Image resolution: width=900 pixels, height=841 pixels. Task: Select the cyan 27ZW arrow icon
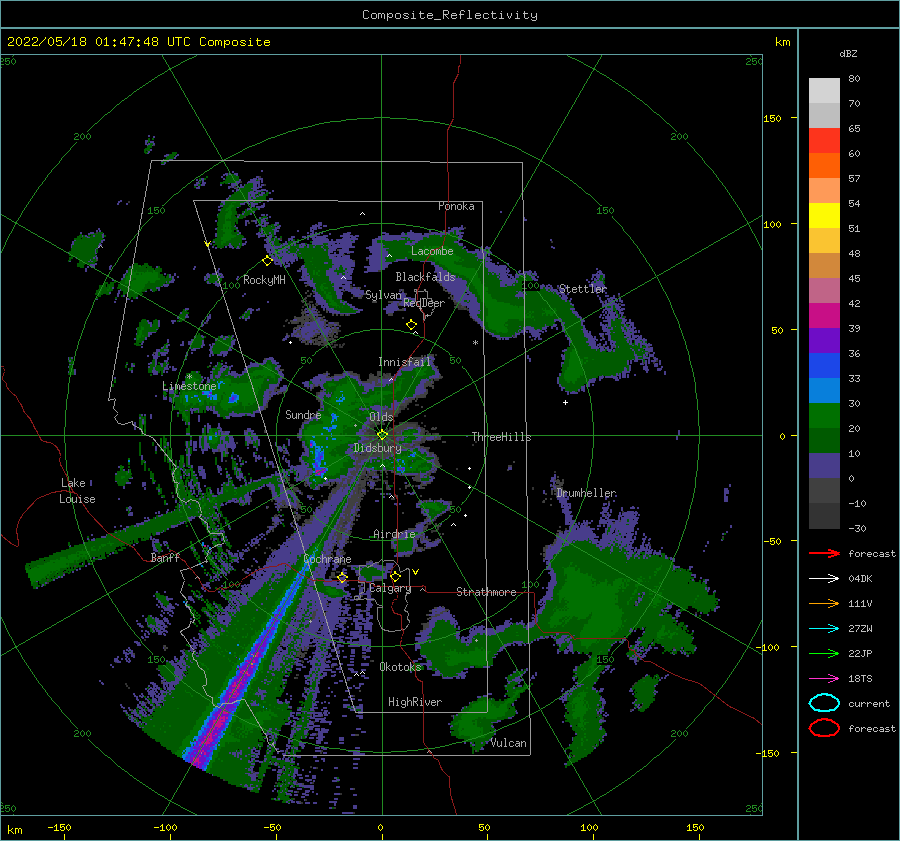(x=824, y=629)
